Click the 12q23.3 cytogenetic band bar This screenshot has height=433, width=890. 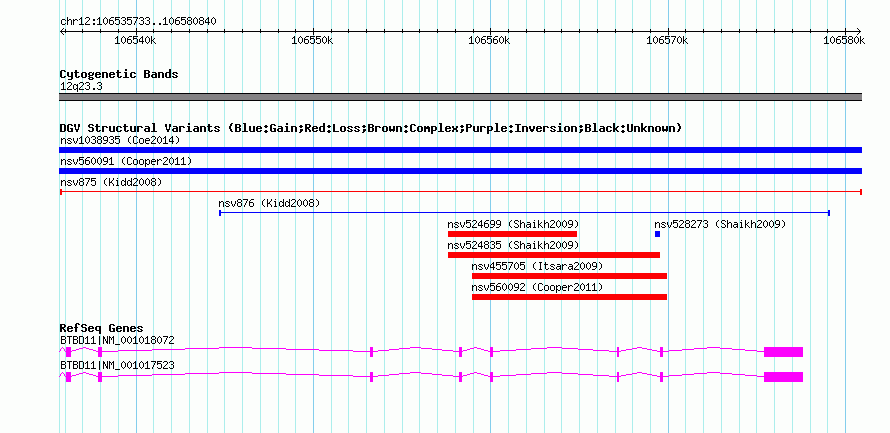point(460,97)
